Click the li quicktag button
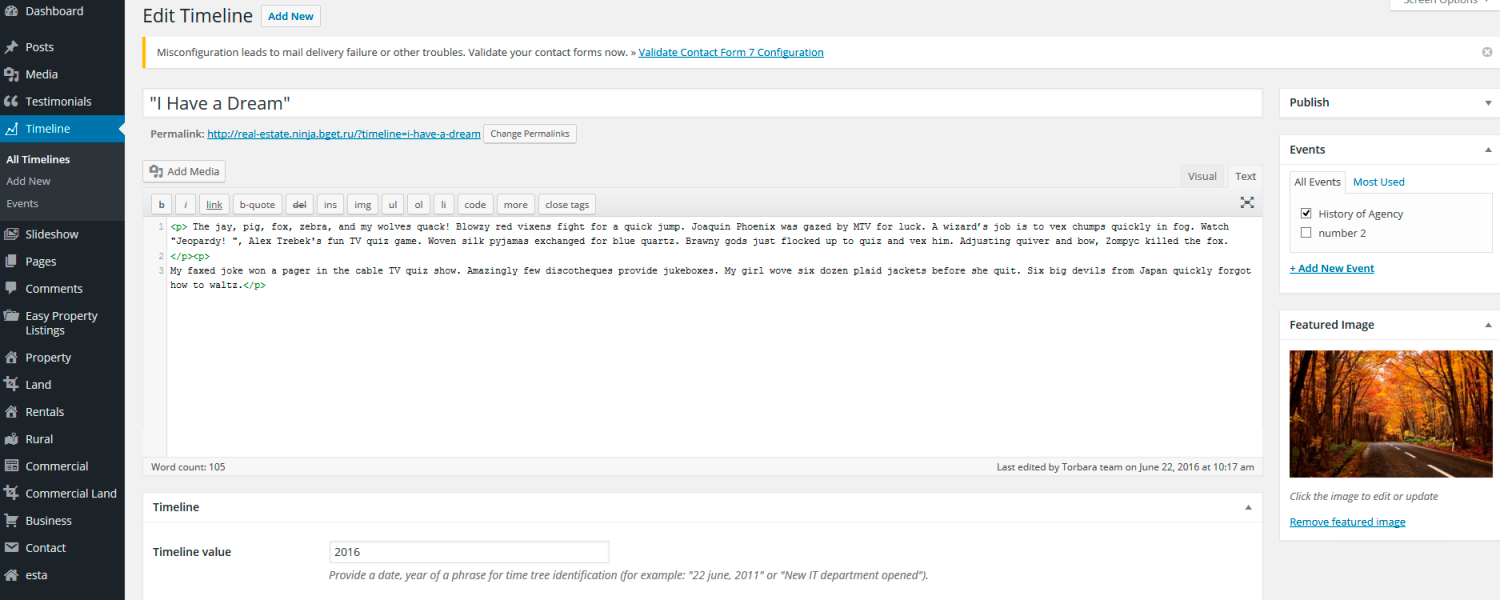1500x600 pixels. (x=444, y=204)
